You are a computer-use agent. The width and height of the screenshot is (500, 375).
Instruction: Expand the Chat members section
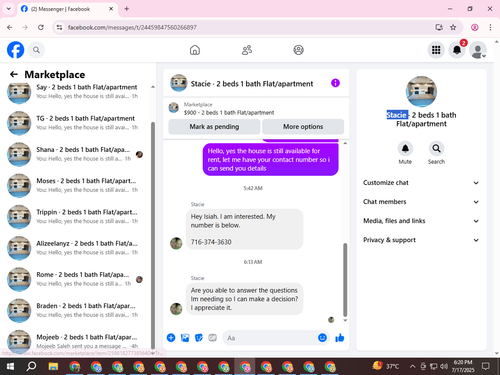tap(421, 202)
